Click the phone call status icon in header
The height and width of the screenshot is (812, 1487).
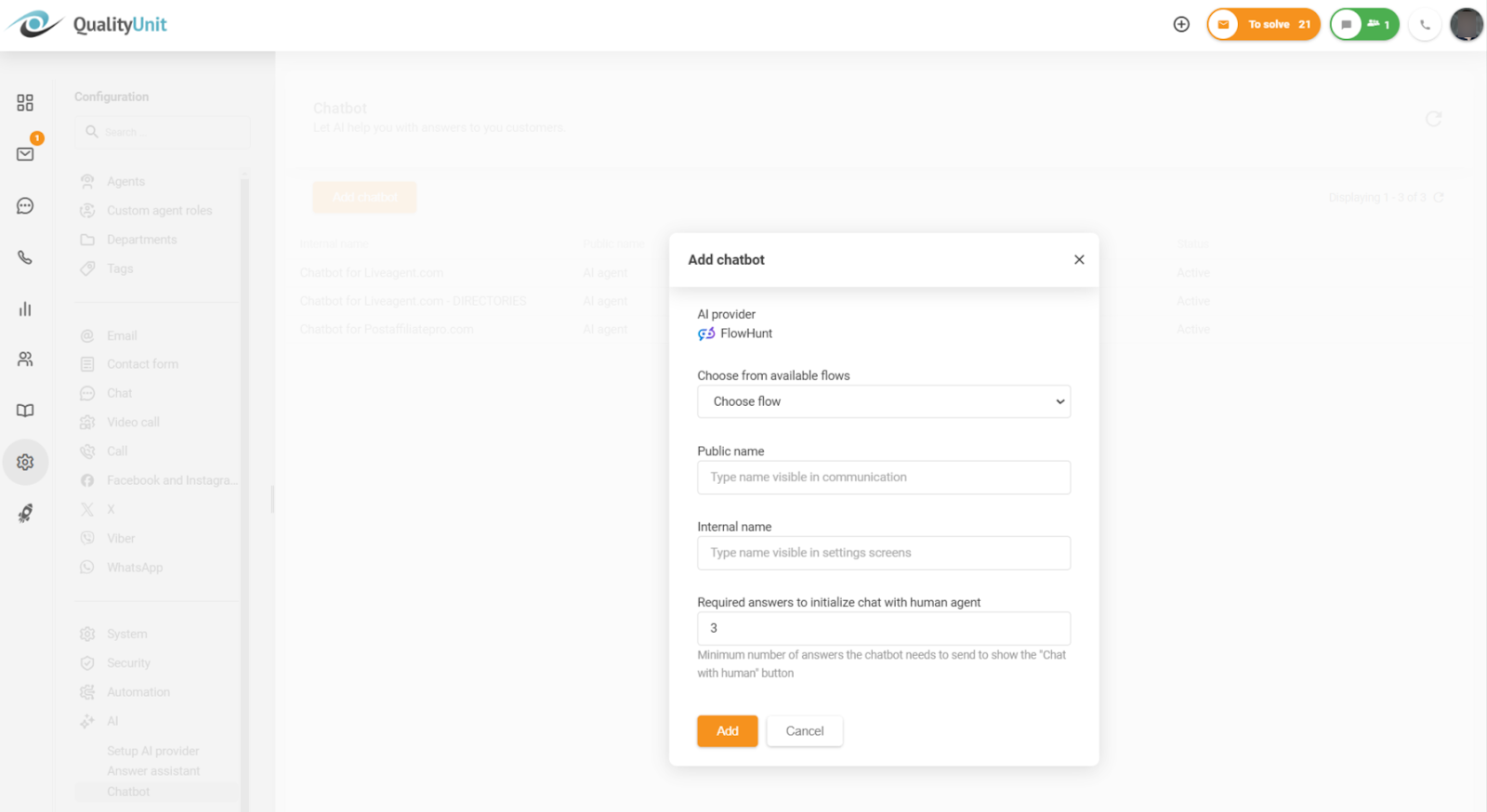pyautogui.click(x=1425, y=24)
